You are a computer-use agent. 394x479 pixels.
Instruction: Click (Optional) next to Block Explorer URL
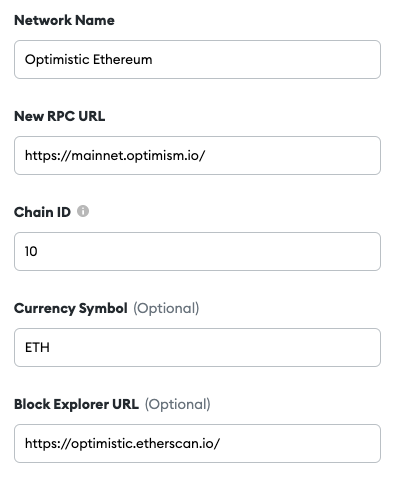[178, 404]
